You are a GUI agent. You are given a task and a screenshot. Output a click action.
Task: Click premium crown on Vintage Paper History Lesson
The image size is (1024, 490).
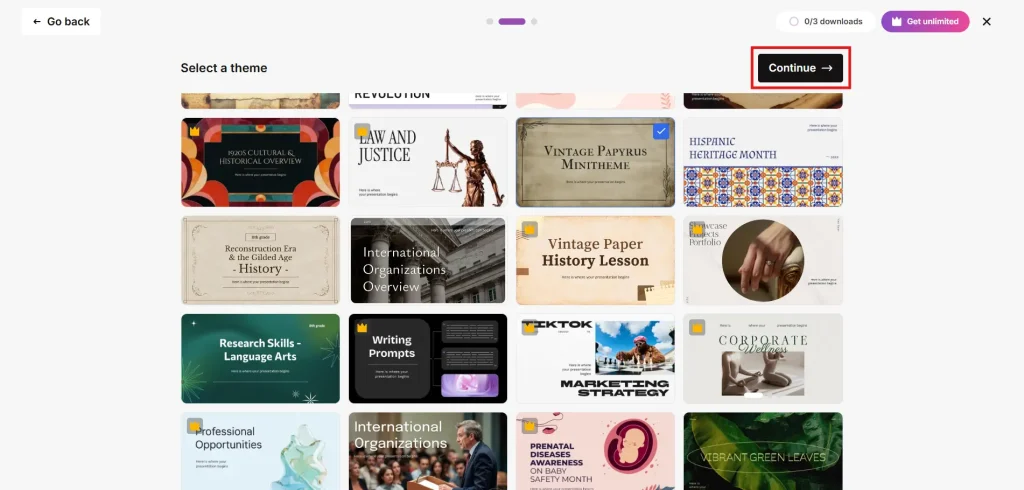tap(530, 229)
